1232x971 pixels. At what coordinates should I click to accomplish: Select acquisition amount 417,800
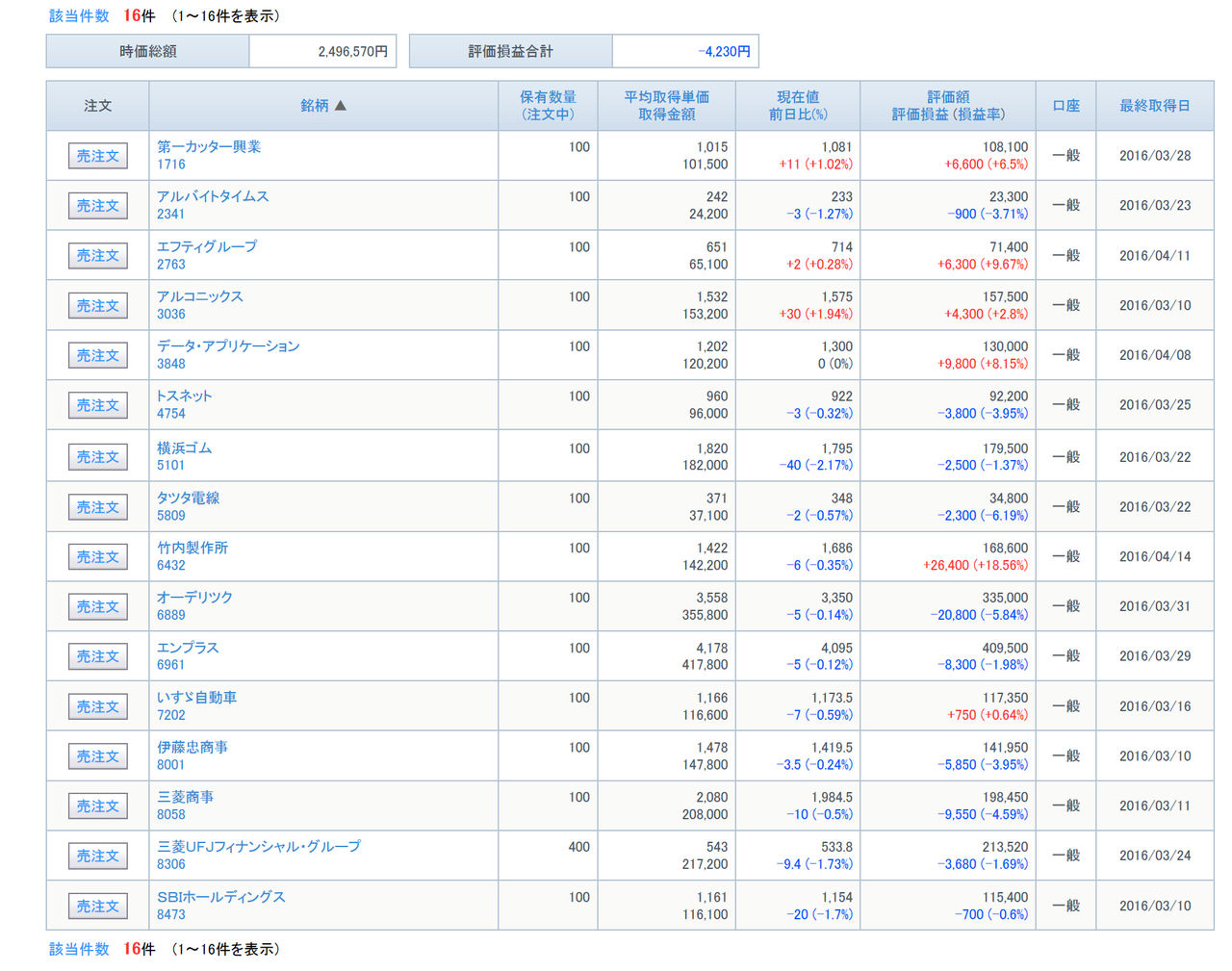tap(706, 665)
